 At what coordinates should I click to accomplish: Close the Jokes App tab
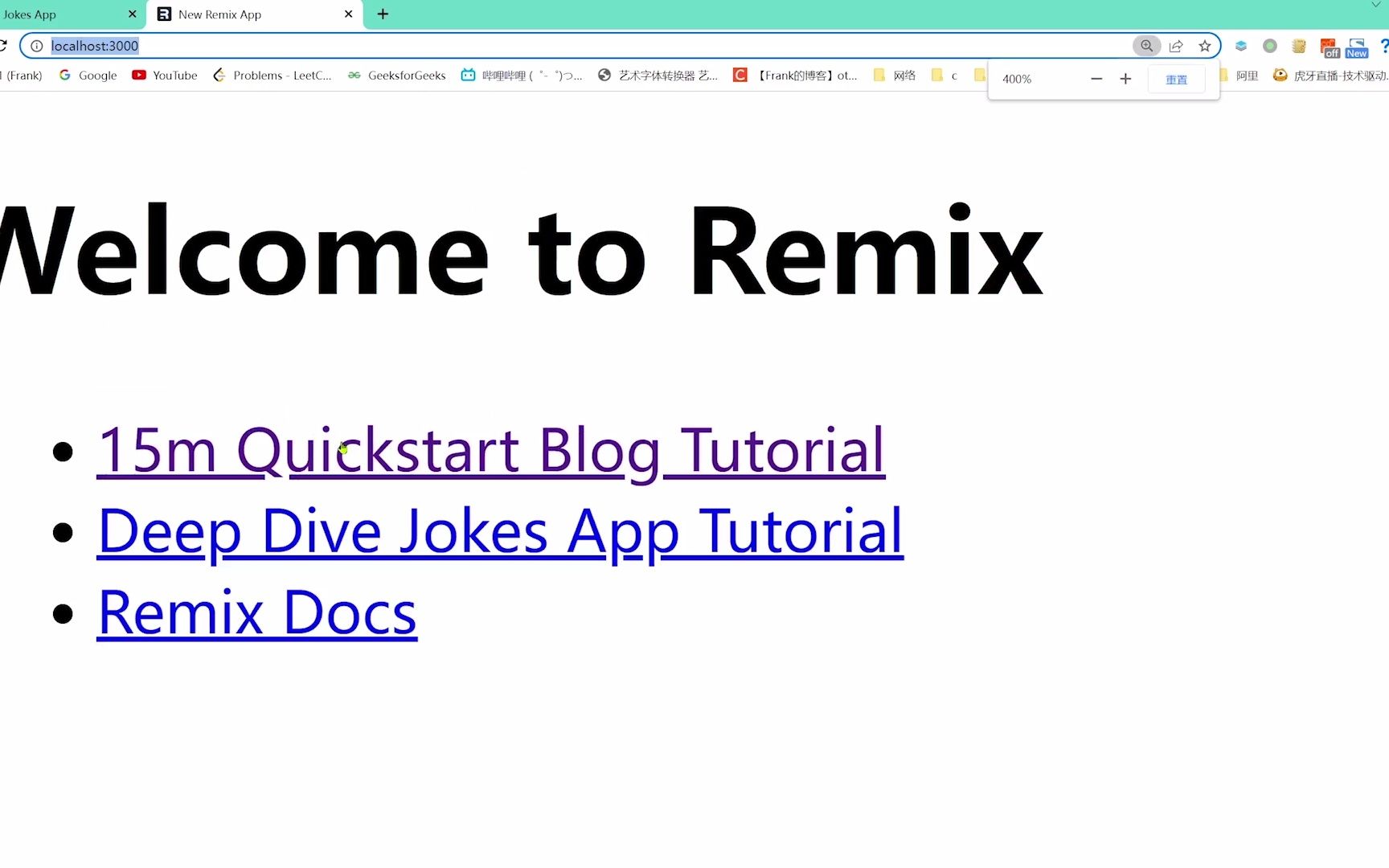(x=133, y=14)
